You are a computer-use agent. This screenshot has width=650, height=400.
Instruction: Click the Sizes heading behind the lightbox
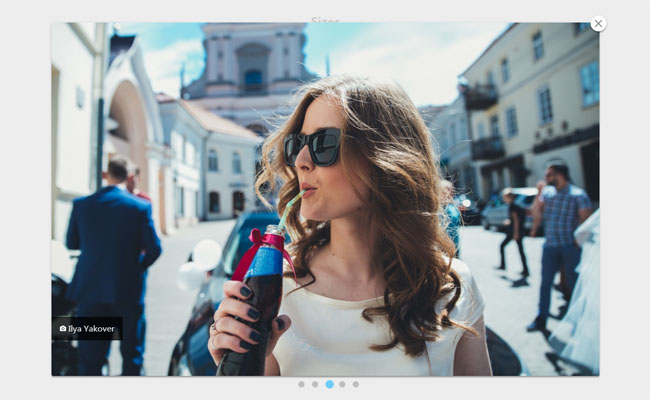[325, 19]
